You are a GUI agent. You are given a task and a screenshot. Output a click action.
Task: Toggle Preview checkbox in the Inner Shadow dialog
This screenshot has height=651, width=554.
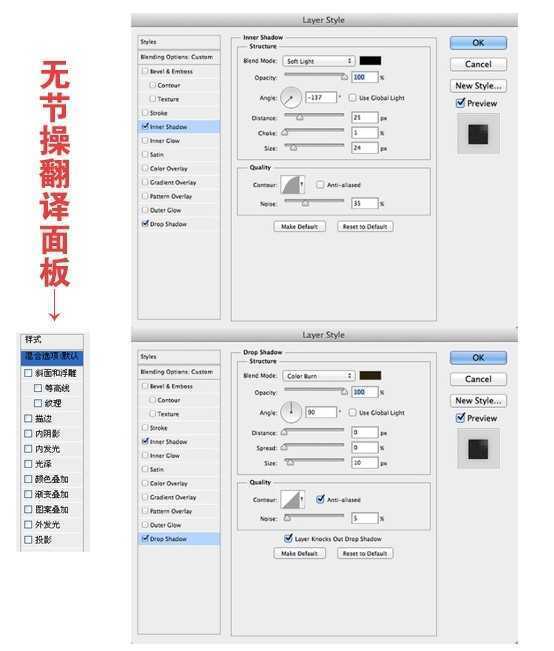pyautogui.click(x=460, y=103)
